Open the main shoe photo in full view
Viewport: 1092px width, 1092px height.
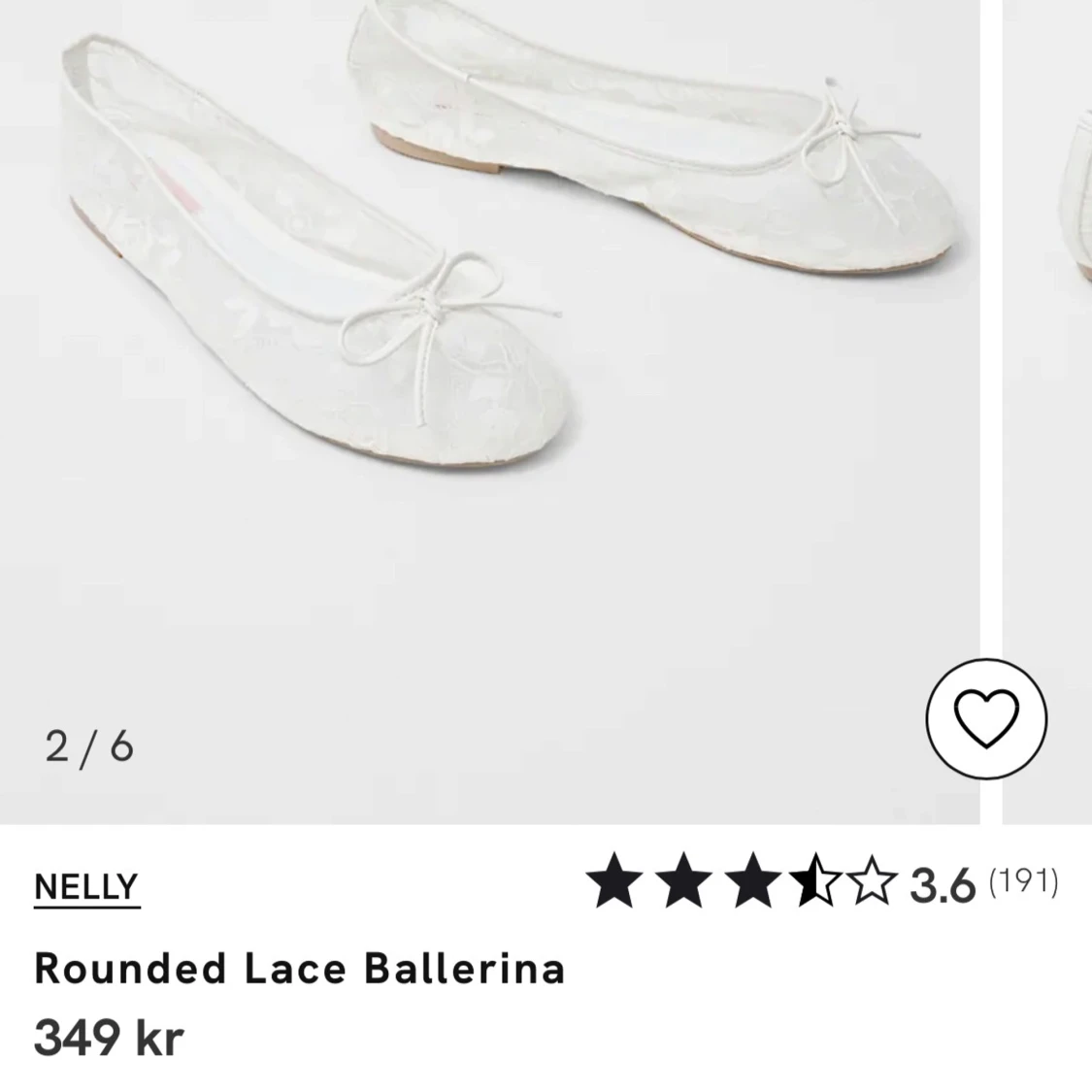tap(489, 412)
